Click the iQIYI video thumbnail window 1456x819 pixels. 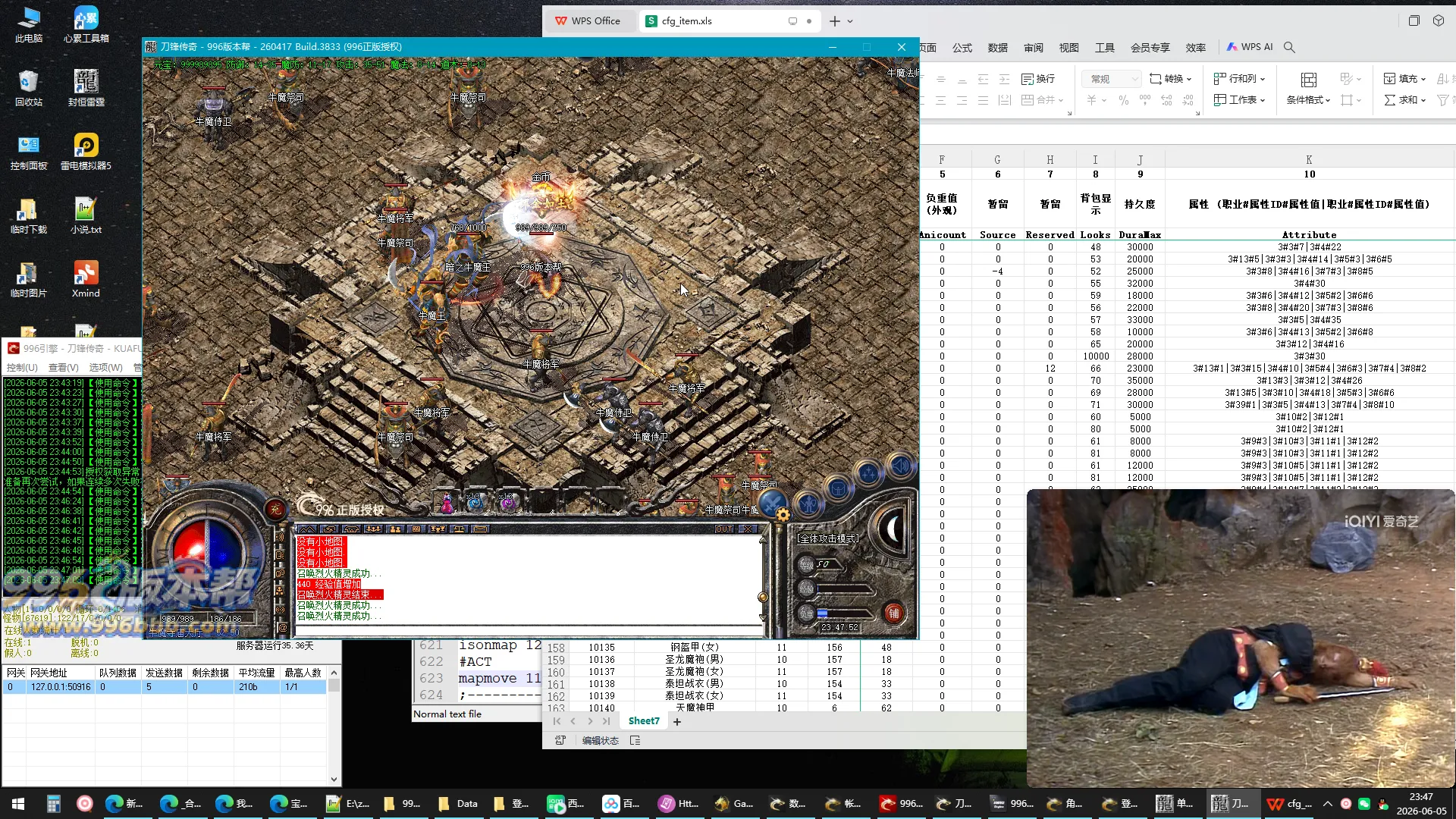(1241, 639)
